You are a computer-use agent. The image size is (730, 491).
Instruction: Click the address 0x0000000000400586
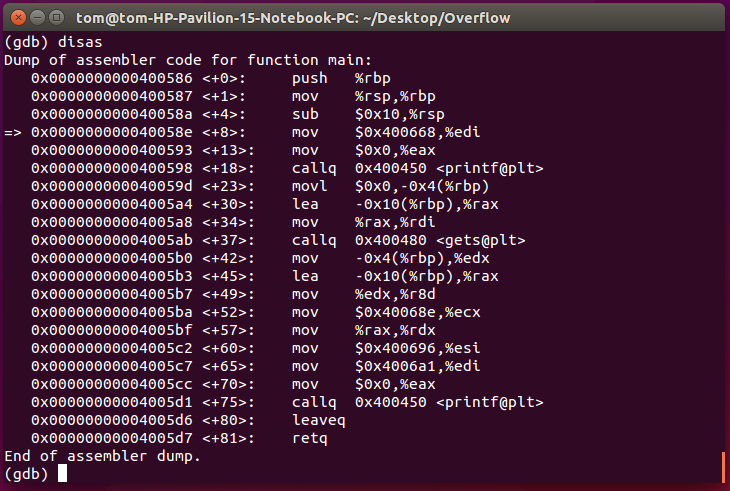tap(111, 76)
